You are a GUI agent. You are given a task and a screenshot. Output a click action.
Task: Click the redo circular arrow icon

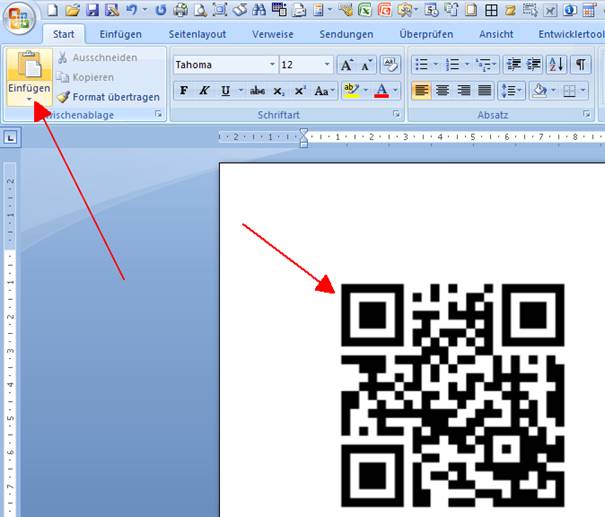click(x=161, y=10)
